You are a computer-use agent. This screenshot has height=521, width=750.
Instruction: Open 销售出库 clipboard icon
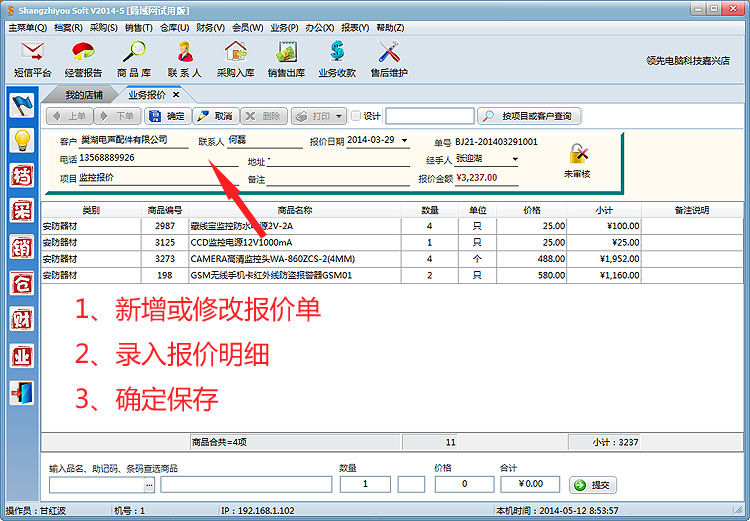pos(286,58)
